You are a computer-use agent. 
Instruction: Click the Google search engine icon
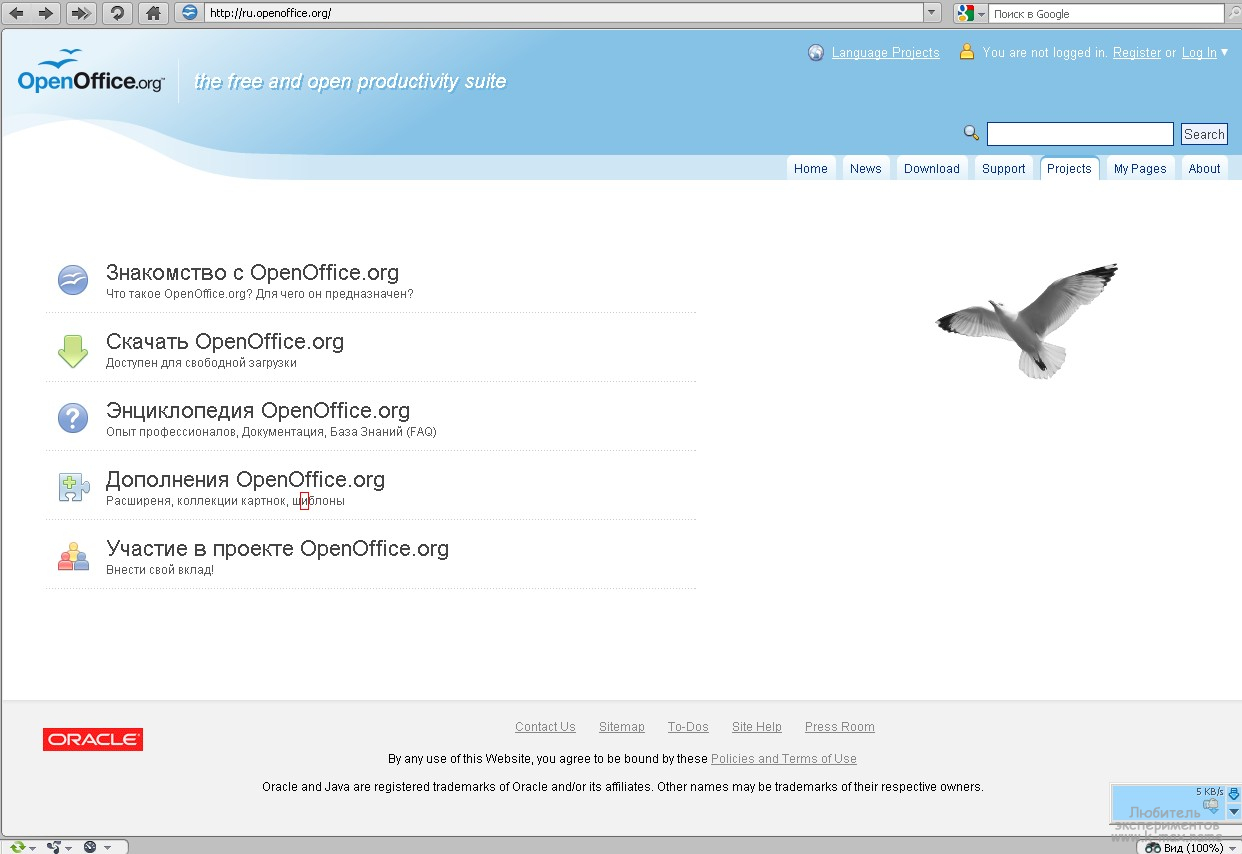tap(965, 13)
